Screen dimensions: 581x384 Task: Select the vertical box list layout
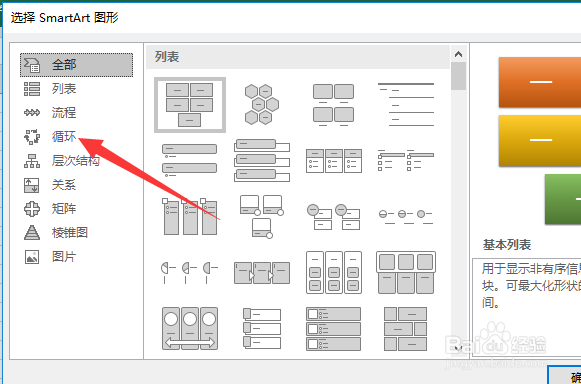pyautogui.click(x=262, y=160)
